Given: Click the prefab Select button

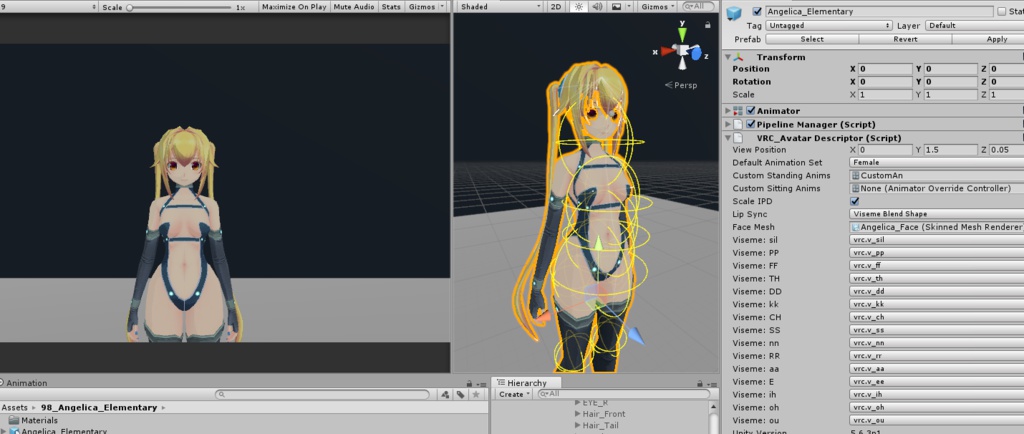Looking at the screenshot, I should click(x=812, y=39).
